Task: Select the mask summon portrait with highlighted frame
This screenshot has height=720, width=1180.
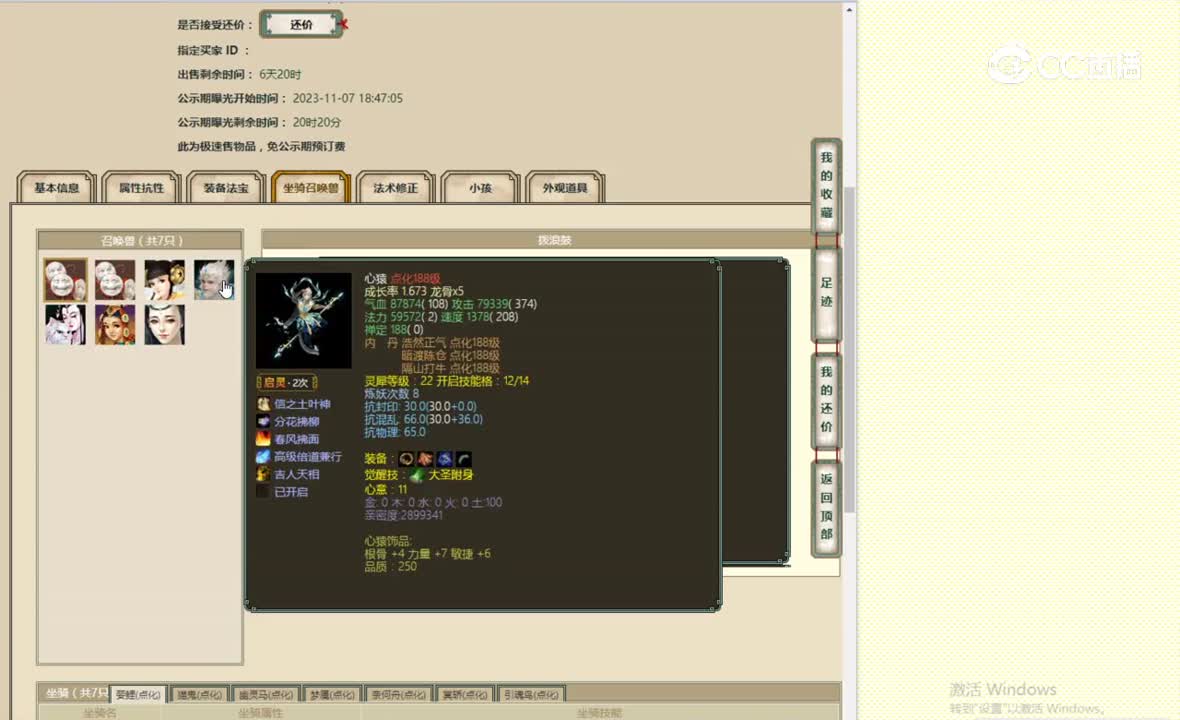Action: 65,280
